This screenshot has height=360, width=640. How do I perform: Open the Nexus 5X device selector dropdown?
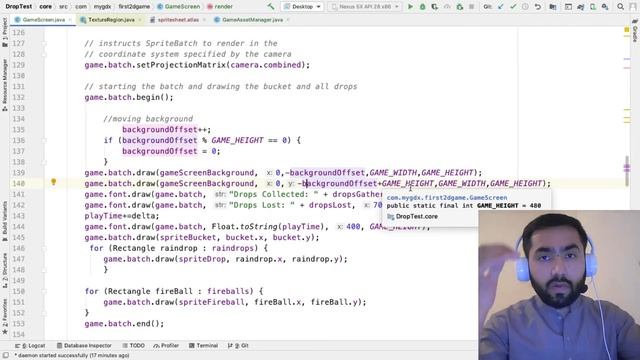point(365,7)
